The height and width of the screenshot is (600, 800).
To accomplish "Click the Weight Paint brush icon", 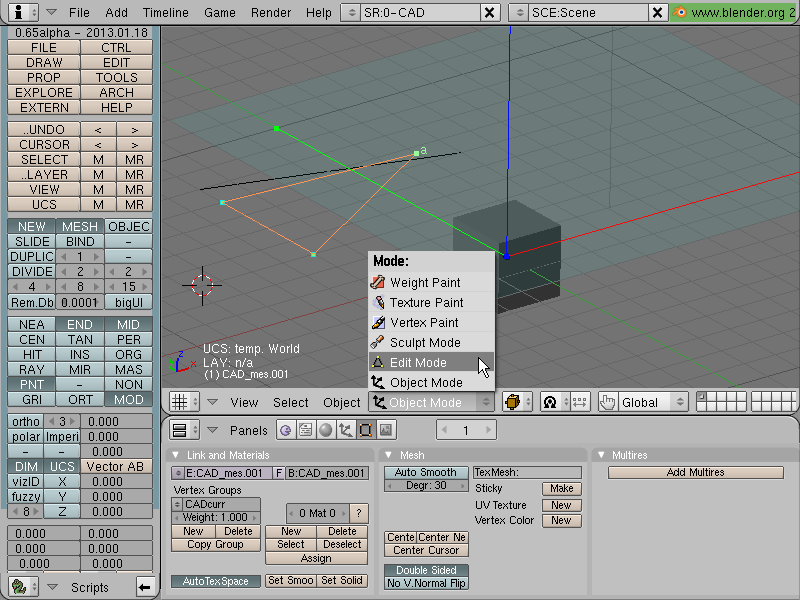I will pyautogui.click(x=378, y=282).
